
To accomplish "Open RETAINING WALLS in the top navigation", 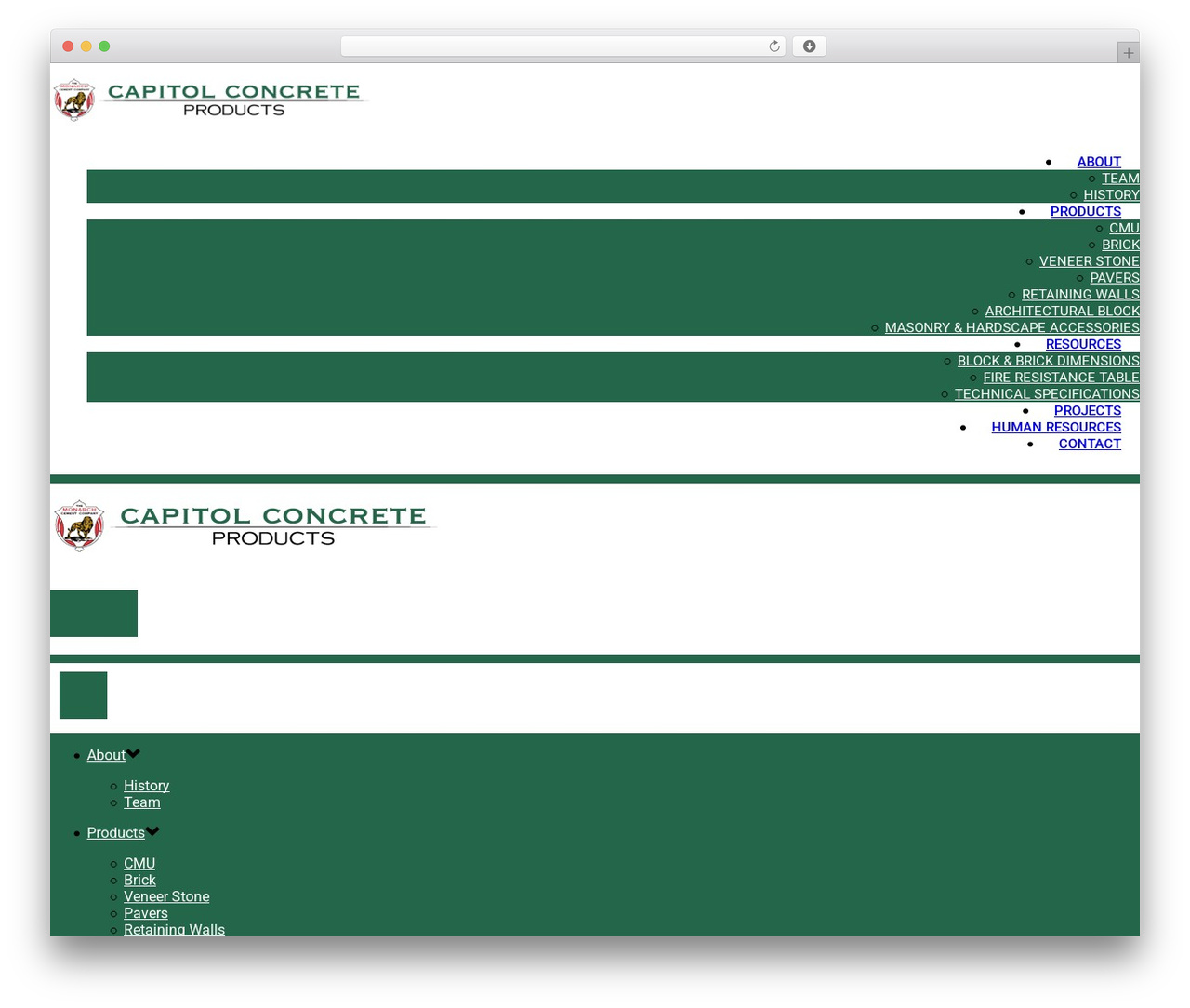I will pyautogui.click(x=1080, y=295).
